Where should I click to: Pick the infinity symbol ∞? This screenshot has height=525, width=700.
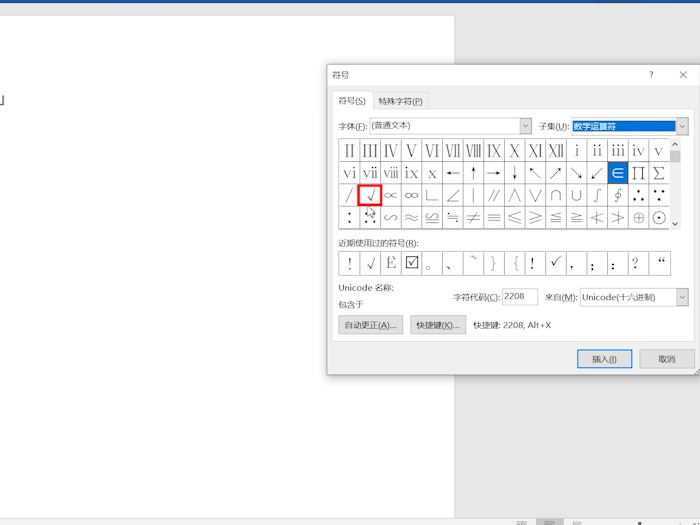click(411, 195)
